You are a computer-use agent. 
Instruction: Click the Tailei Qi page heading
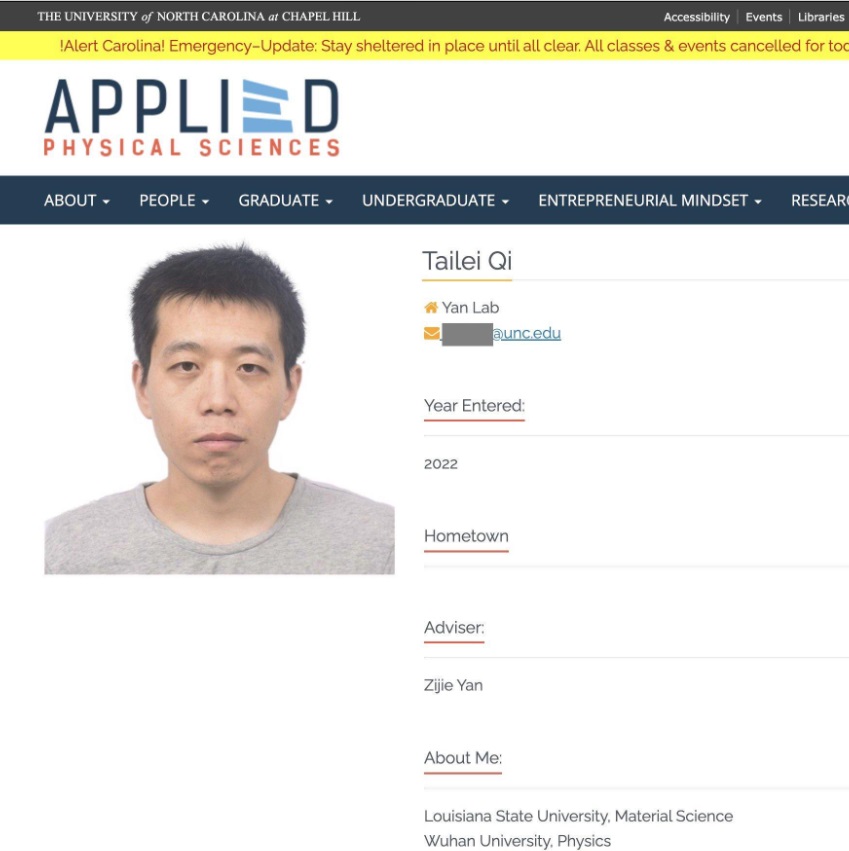[x=469, y=261]
